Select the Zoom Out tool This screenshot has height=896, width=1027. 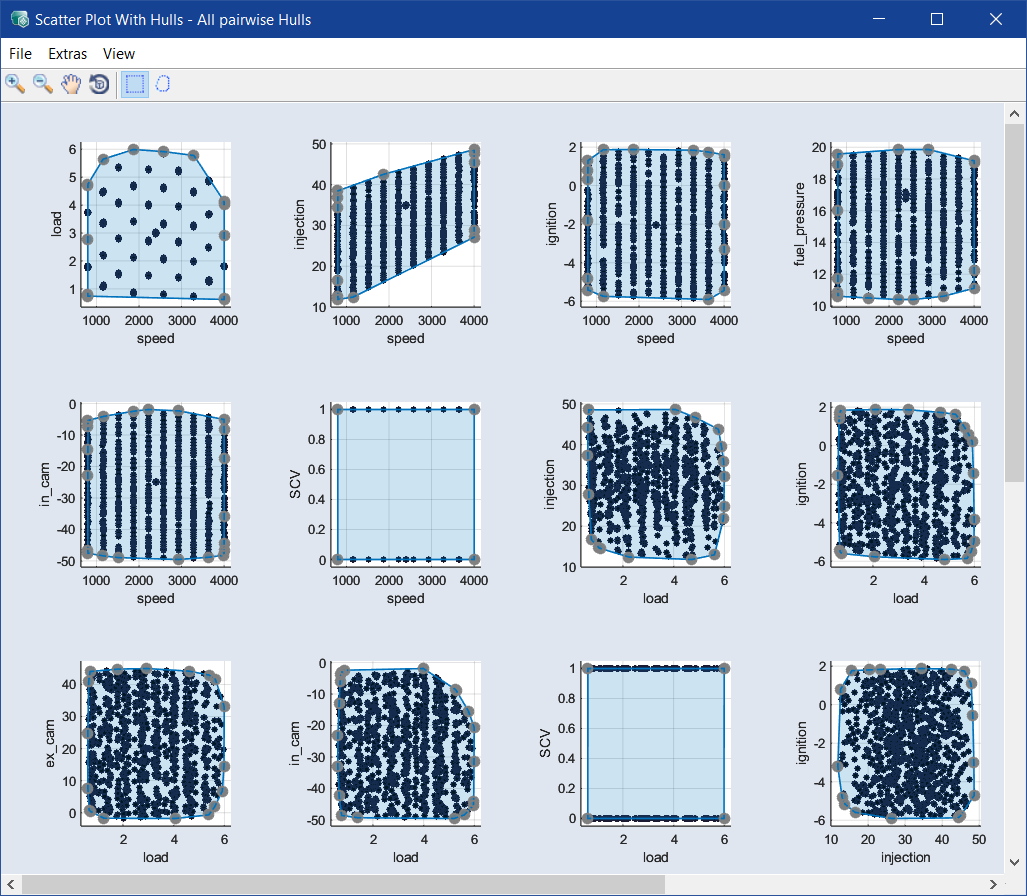click(43, 84)
